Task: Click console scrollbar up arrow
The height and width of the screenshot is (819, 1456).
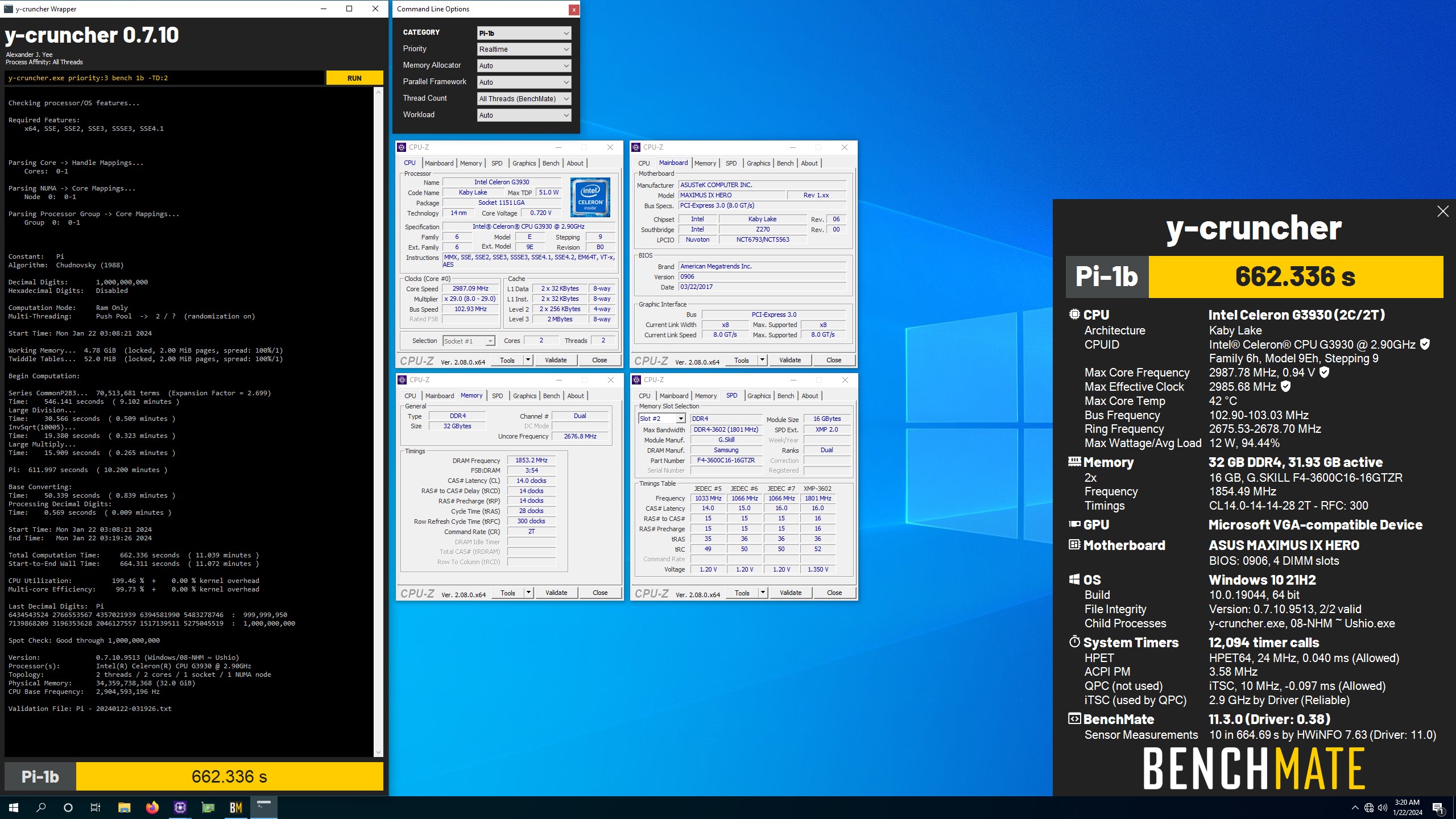Action: tap(379, 92)
